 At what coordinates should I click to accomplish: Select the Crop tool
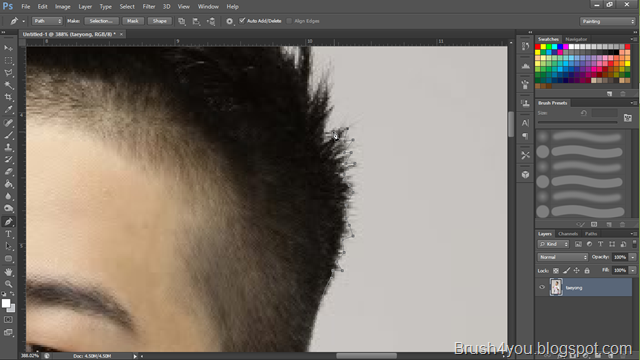point(8,97)
